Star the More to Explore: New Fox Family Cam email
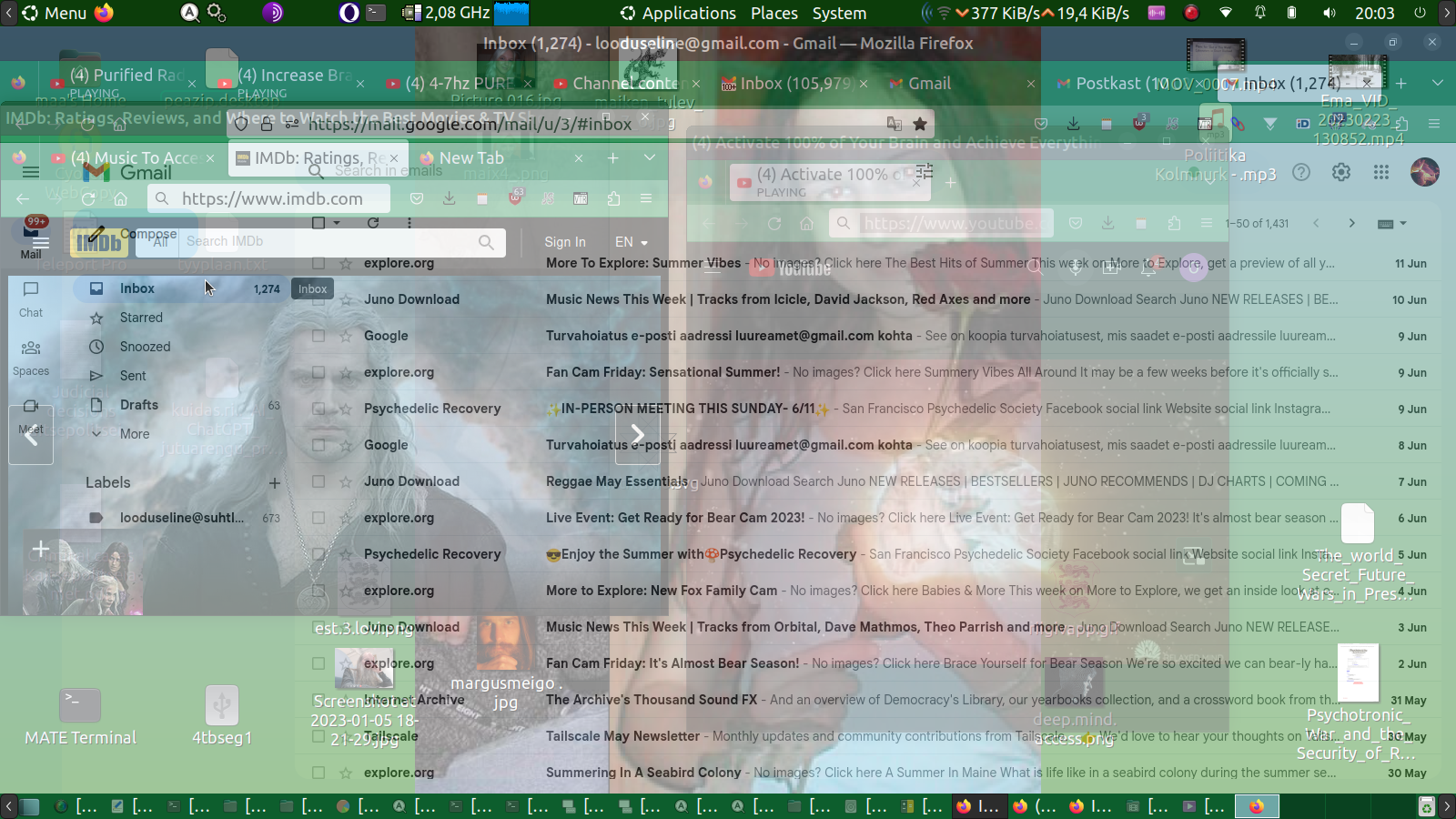Image resolution: width=1456 pixels, height=819 pixels. 346,591
